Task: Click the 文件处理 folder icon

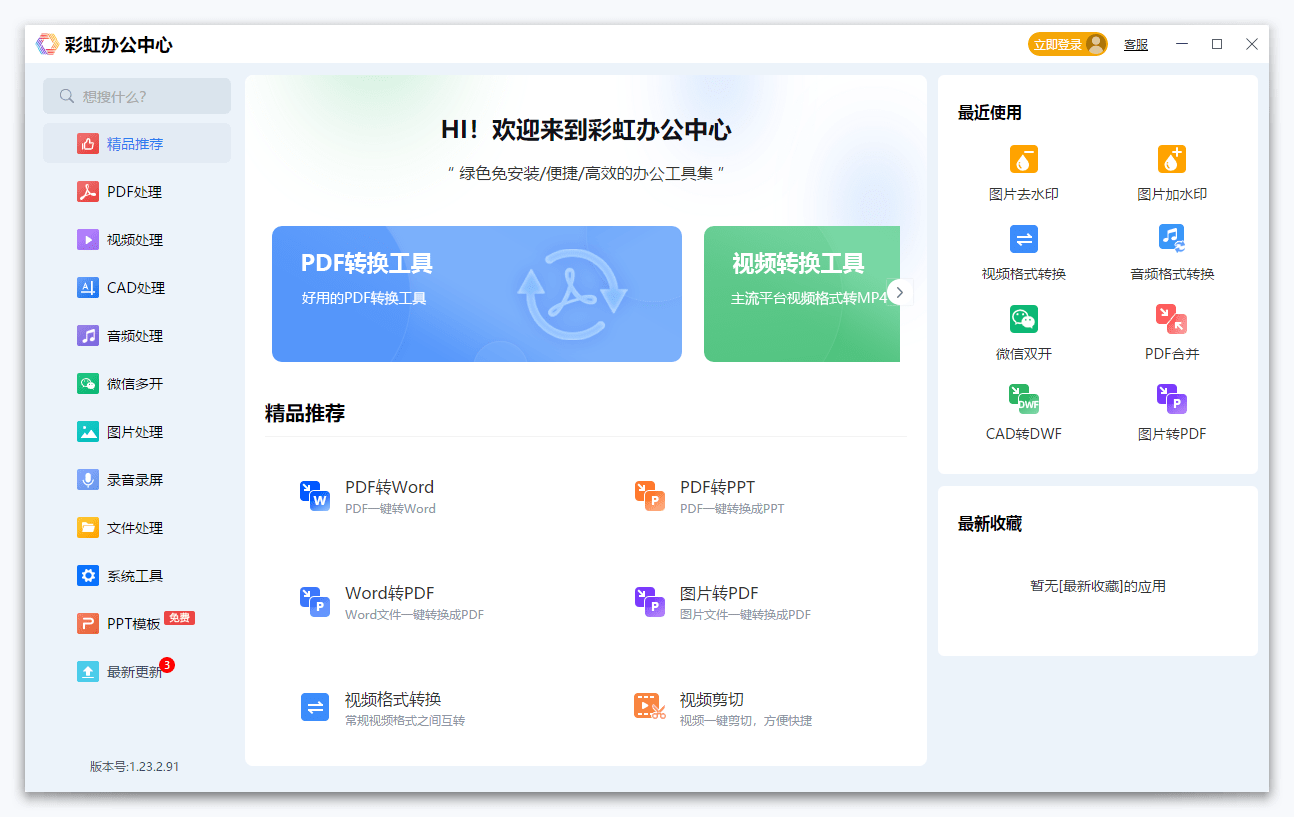Action: 88,528
